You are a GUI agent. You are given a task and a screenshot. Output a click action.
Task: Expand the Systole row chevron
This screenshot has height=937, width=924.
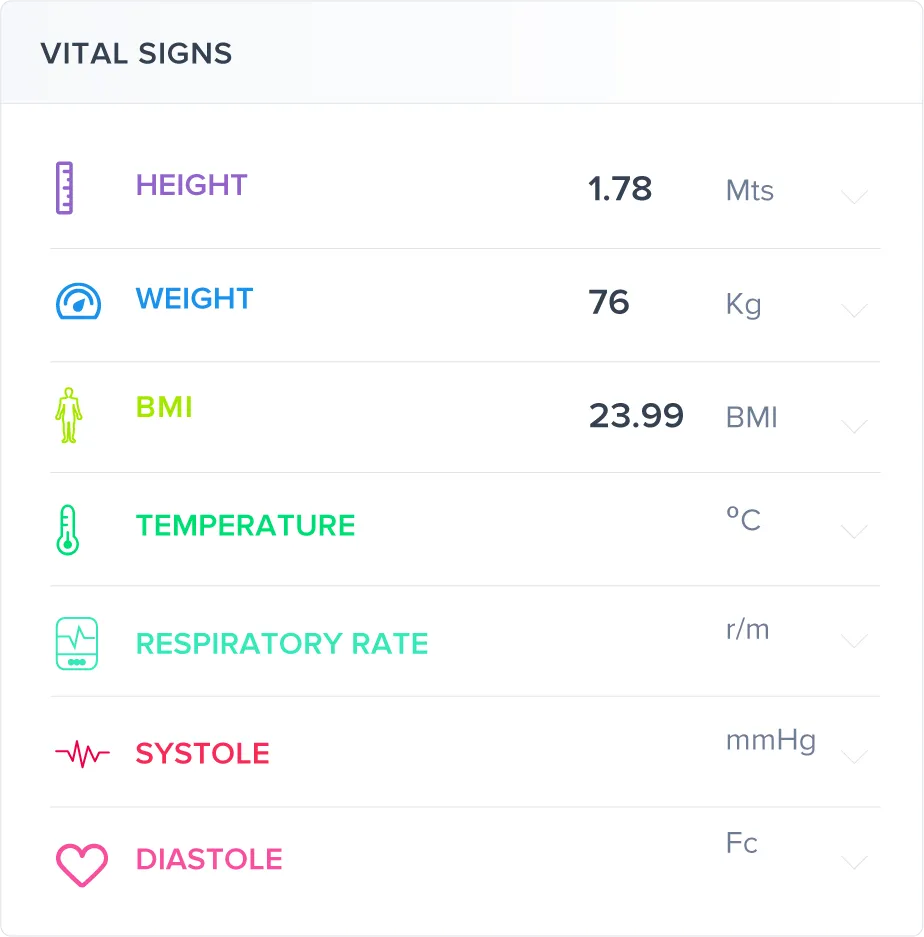854,757
